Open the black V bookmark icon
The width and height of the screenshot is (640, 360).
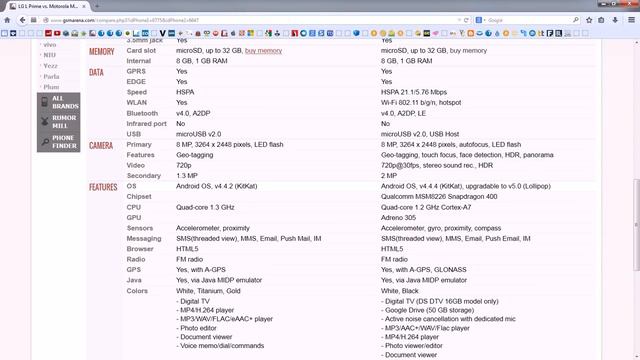(x=162, y=33)
